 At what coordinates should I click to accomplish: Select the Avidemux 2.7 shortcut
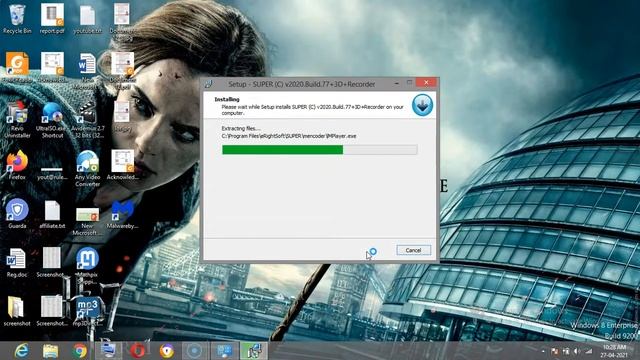tap(87, 120)
